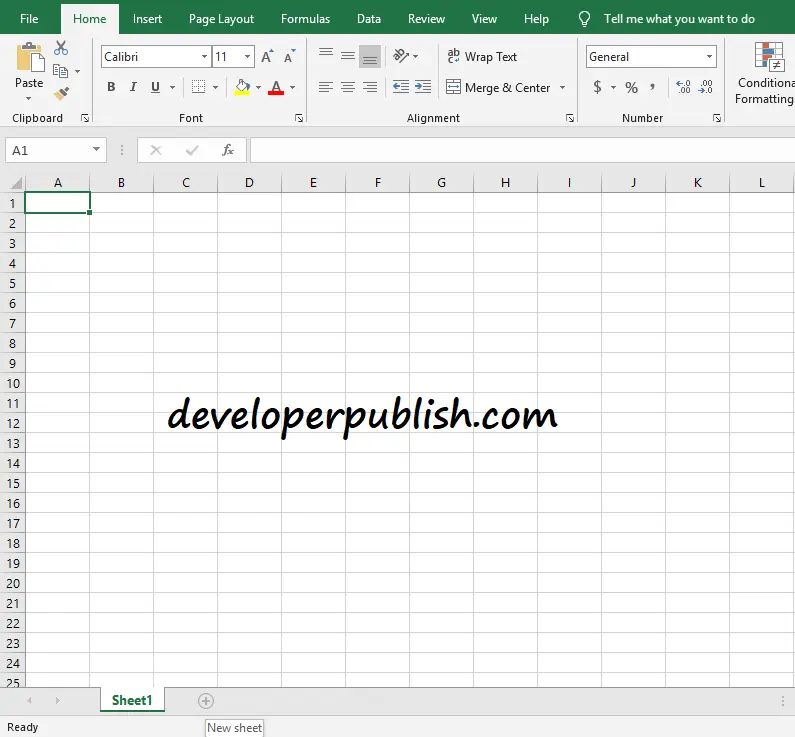Click the Select All corner triangle

16,183
